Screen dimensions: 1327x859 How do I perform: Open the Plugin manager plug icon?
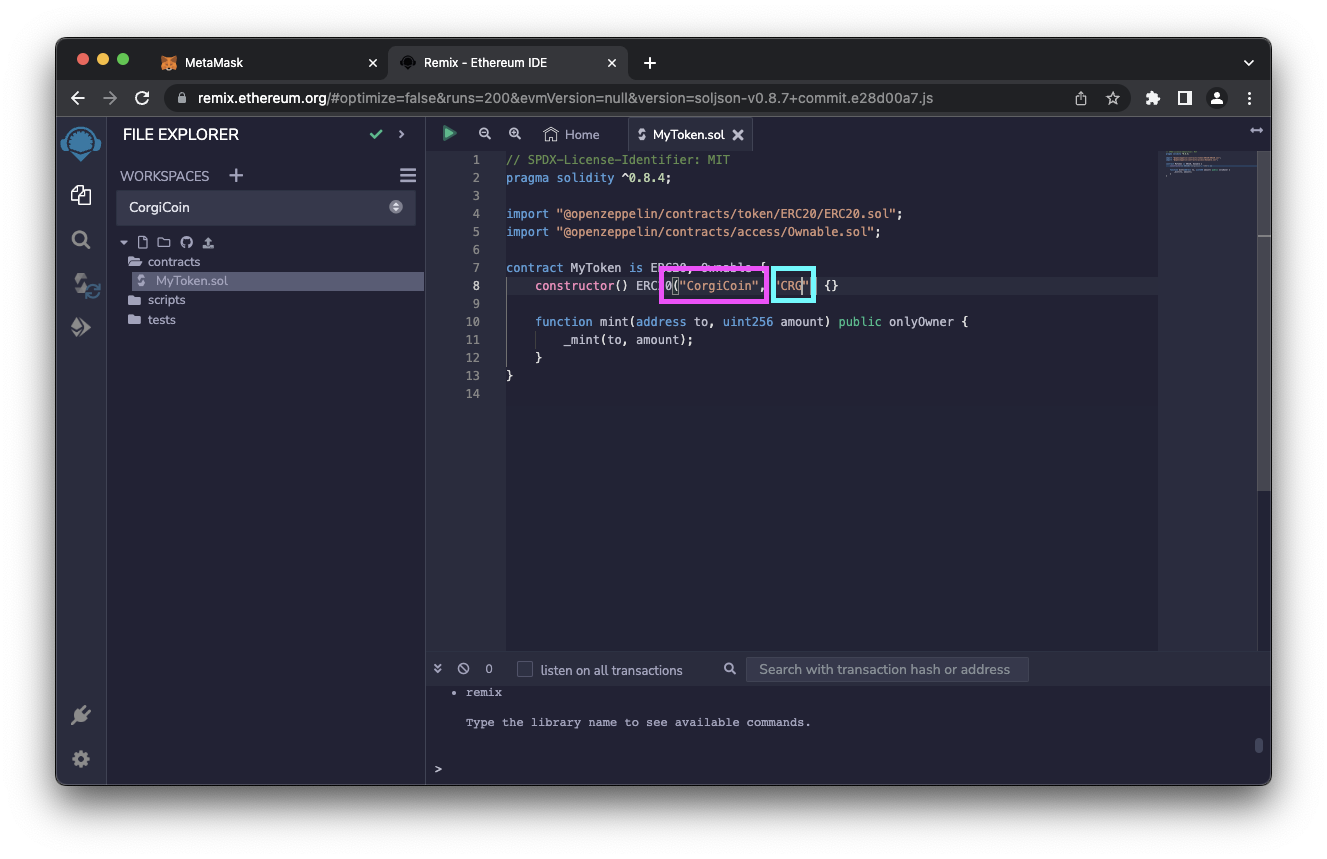point(81,715)
